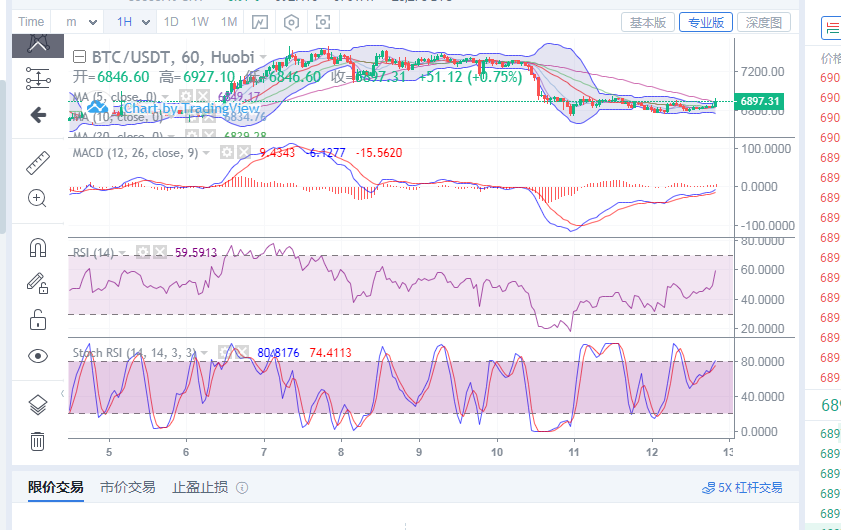The image size is (841, 530).
Task: Toggle the magnet snap mode
Action: point(38,248)
